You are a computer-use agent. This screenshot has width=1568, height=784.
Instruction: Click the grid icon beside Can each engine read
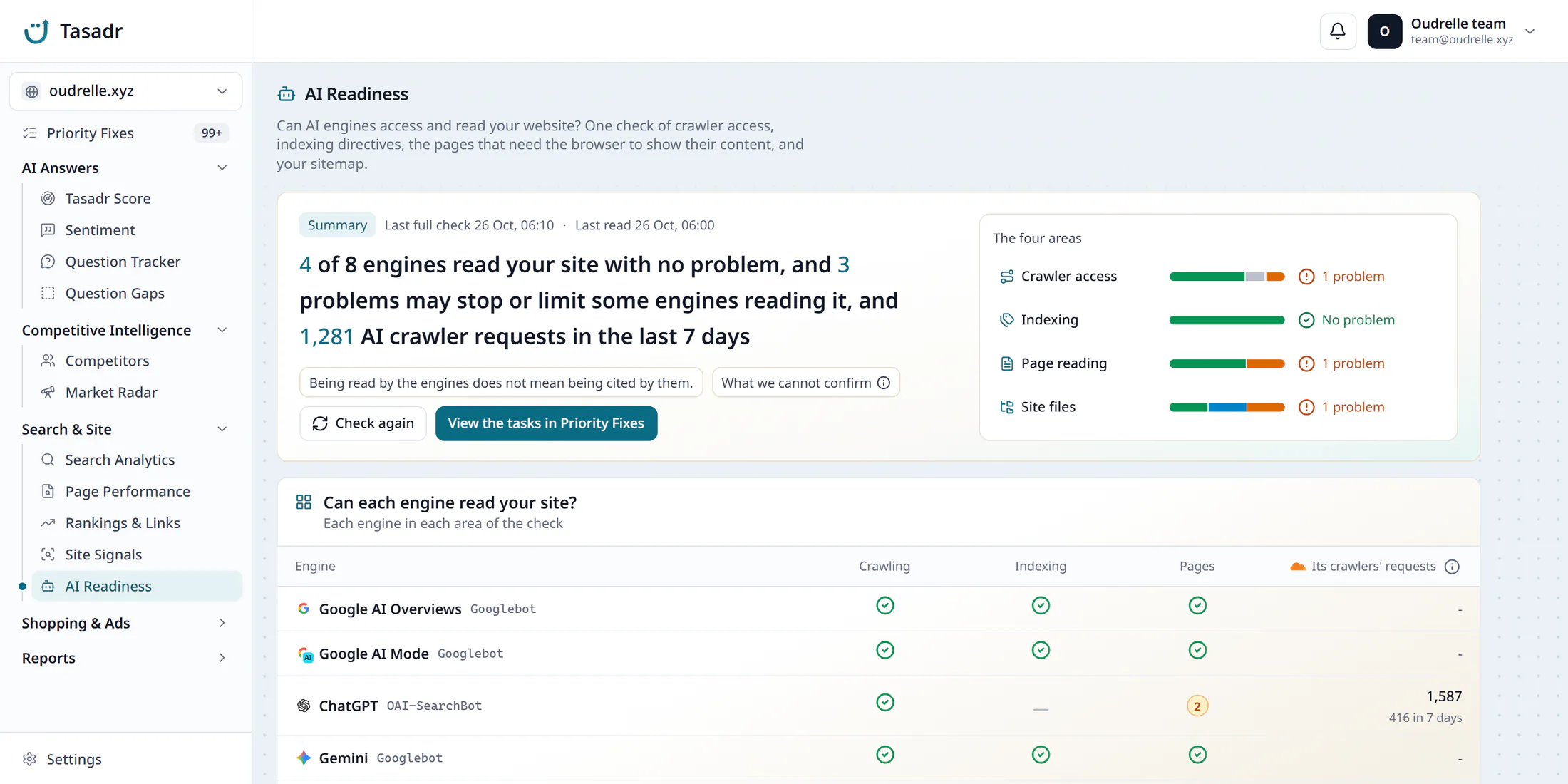pyautogui.click(x=304, y=502)
